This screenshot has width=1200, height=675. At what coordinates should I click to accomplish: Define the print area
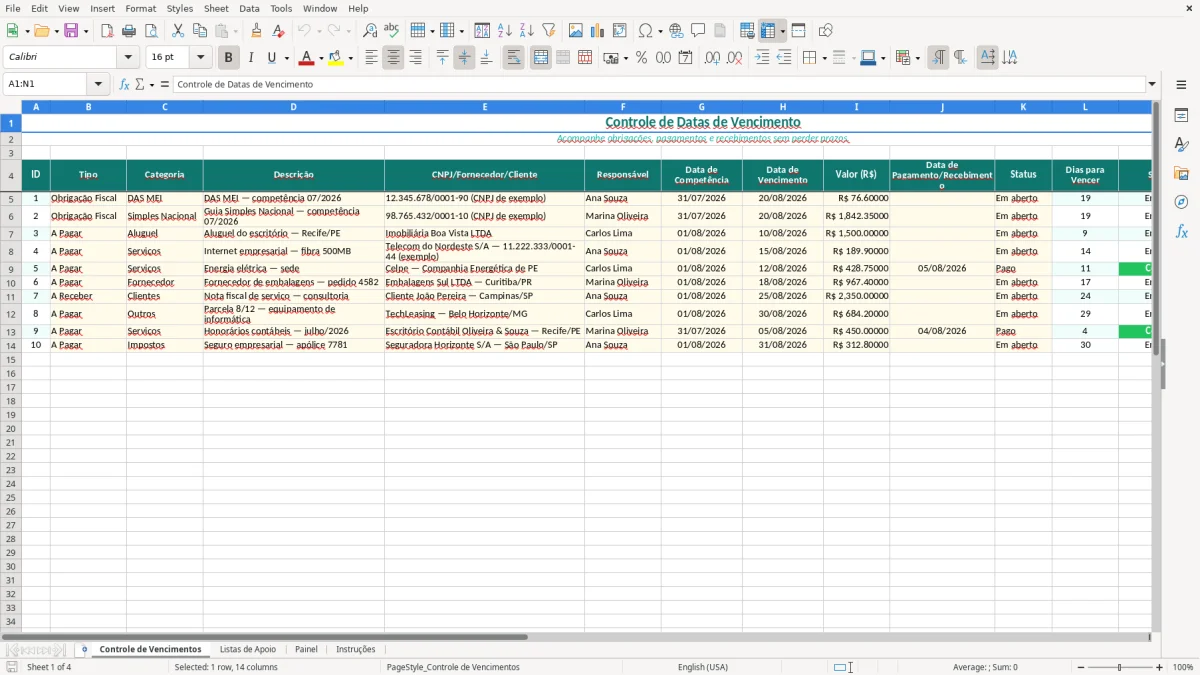click(747, 31)
